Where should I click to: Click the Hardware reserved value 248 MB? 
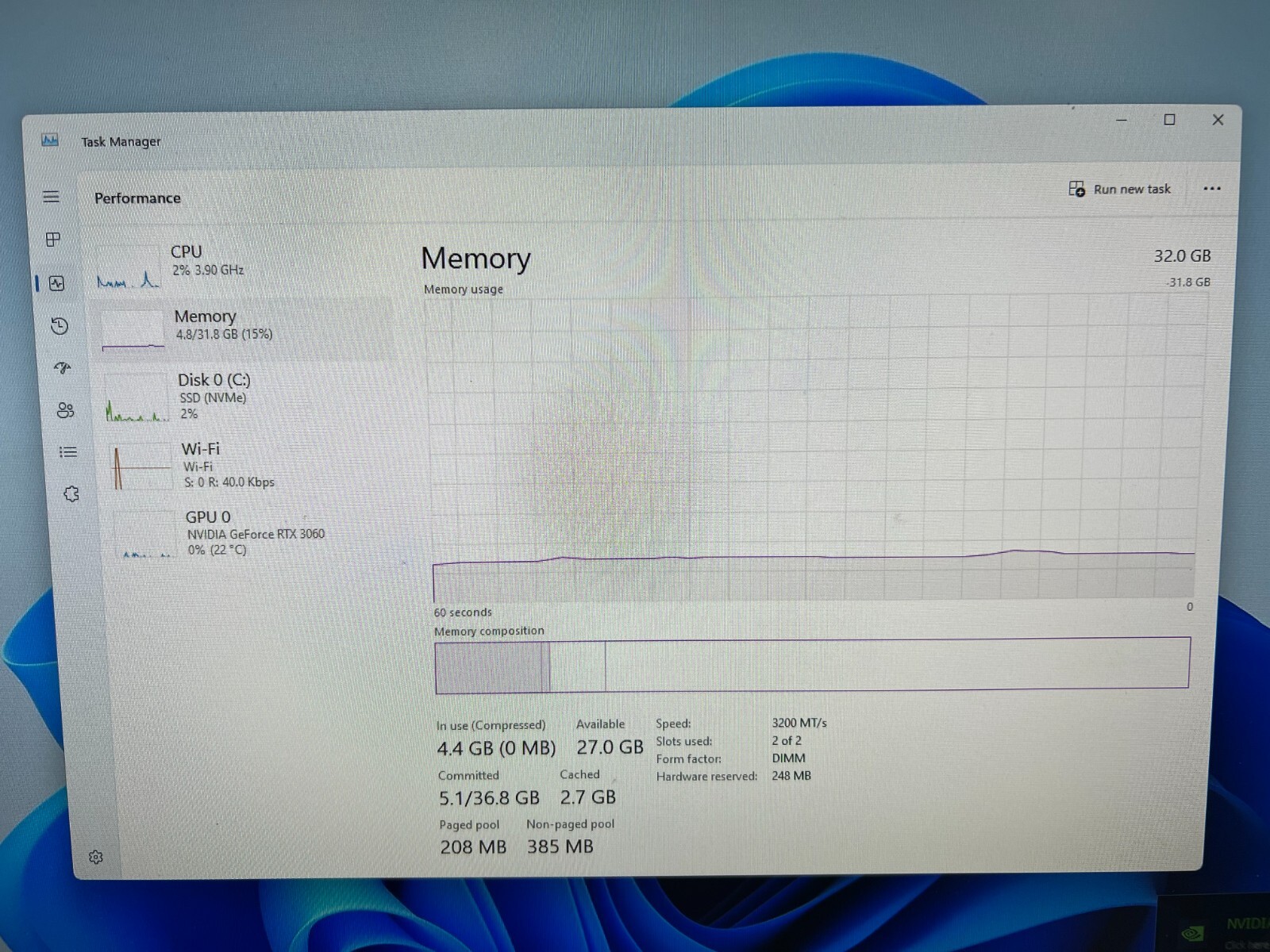click(x=791, y=776)
